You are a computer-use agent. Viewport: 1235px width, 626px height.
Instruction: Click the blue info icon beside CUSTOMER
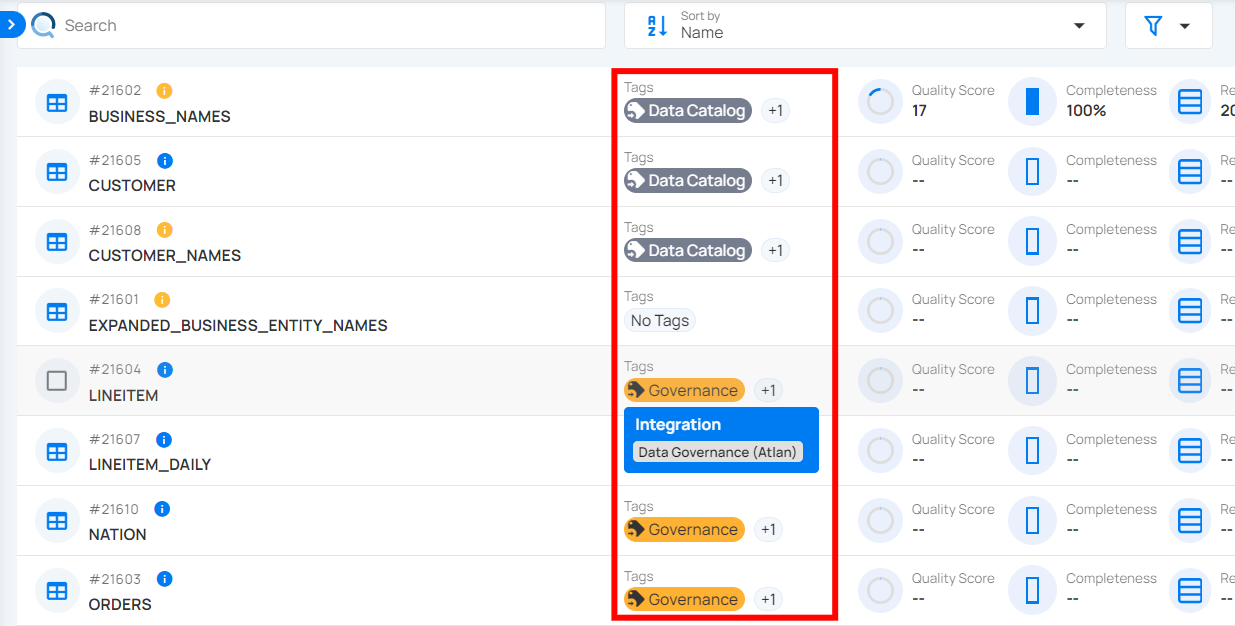pyautogui.click(x=164, y=160)
